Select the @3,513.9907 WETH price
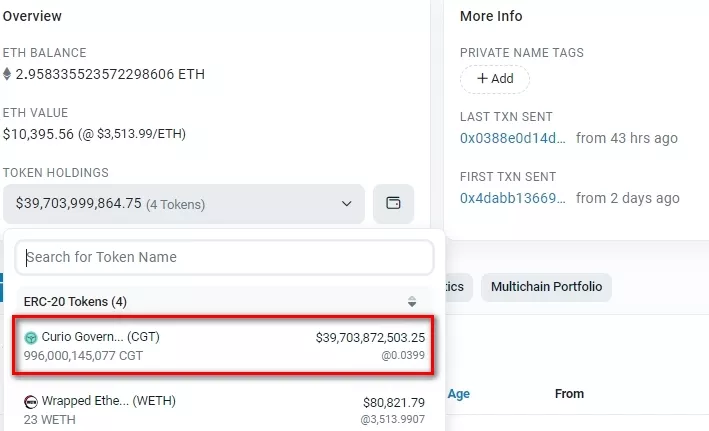Viewport: 709px width, 431px height. (392, 420)
